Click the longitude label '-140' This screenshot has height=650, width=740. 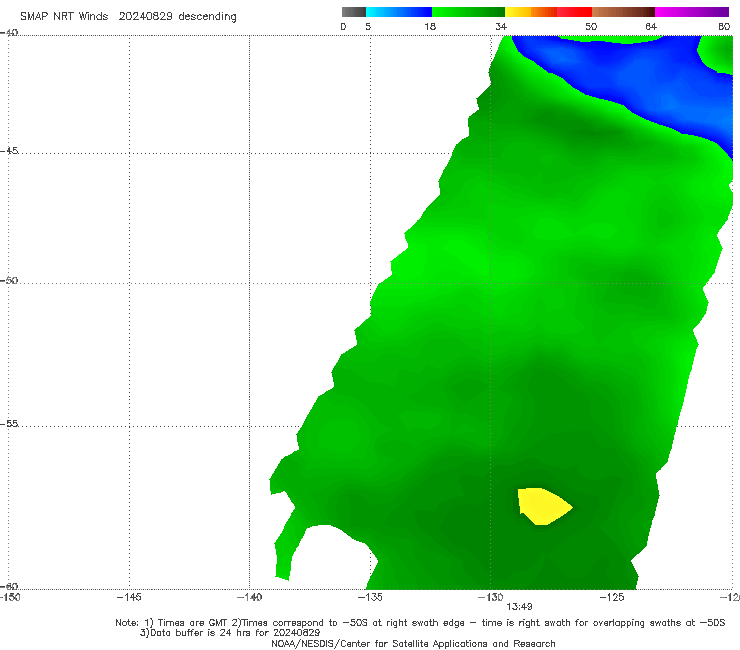[249, 597]
